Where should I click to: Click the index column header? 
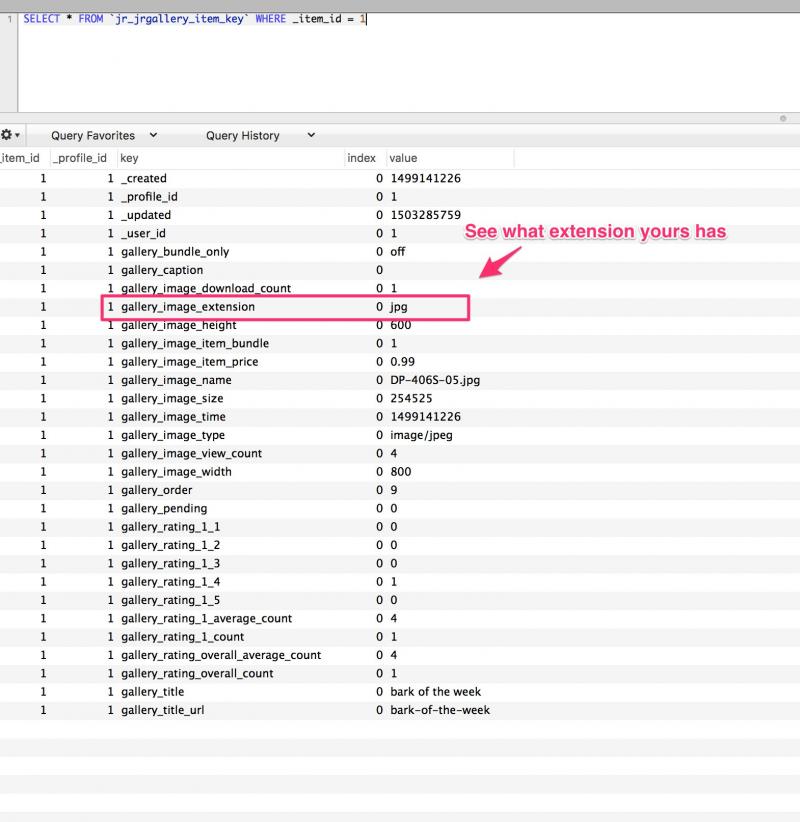(361, 158)
